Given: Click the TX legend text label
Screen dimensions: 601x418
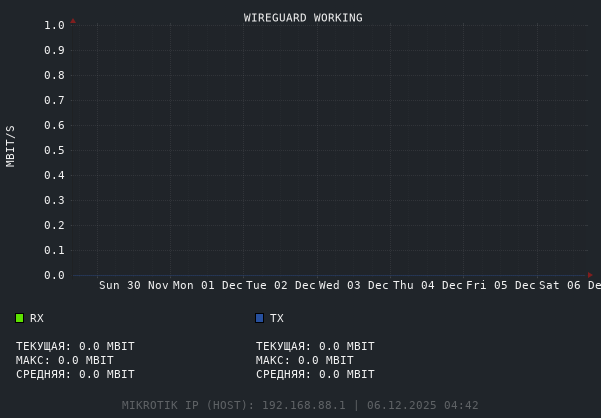Looking at the screenshot, I should (x=277, y=318).
